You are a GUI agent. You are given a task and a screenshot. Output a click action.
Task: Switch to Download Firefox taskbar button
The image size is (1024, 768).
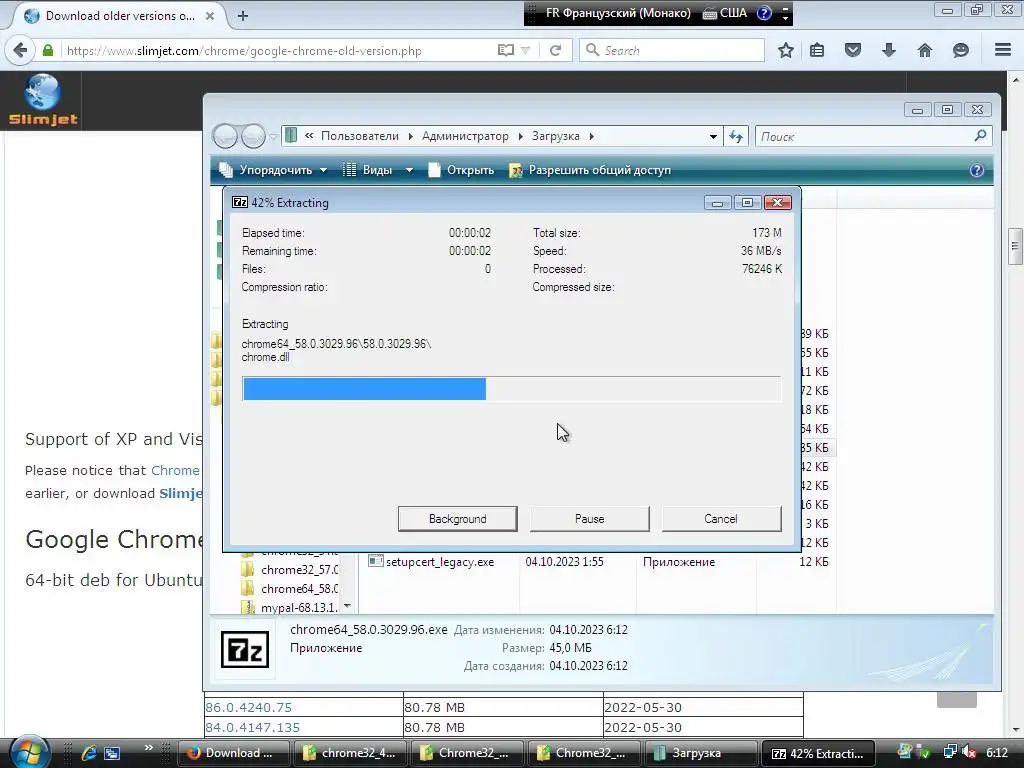coord(232,753)
